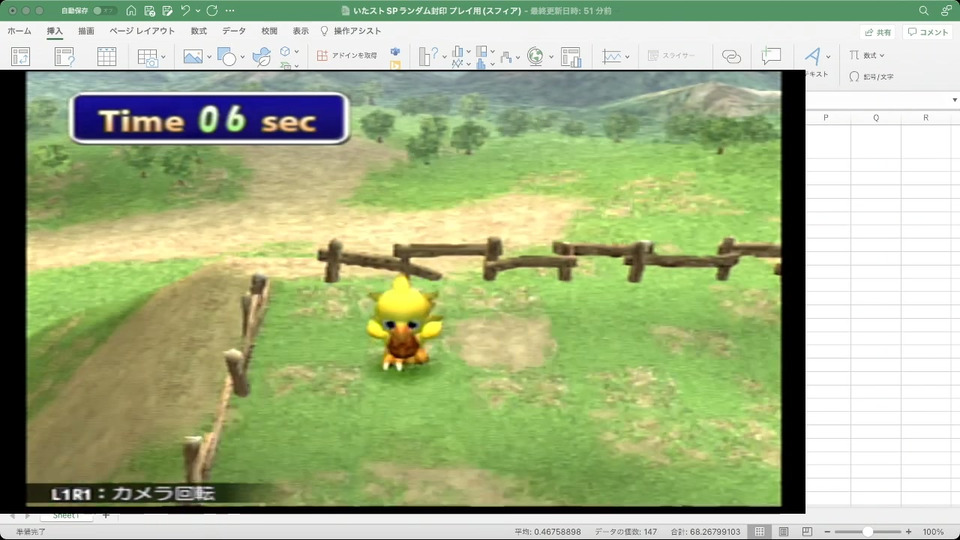Expand the data-from-picture dropdown arrow
Image resolution: width=960 pixels, height=540 pixels.
point(163,57)
